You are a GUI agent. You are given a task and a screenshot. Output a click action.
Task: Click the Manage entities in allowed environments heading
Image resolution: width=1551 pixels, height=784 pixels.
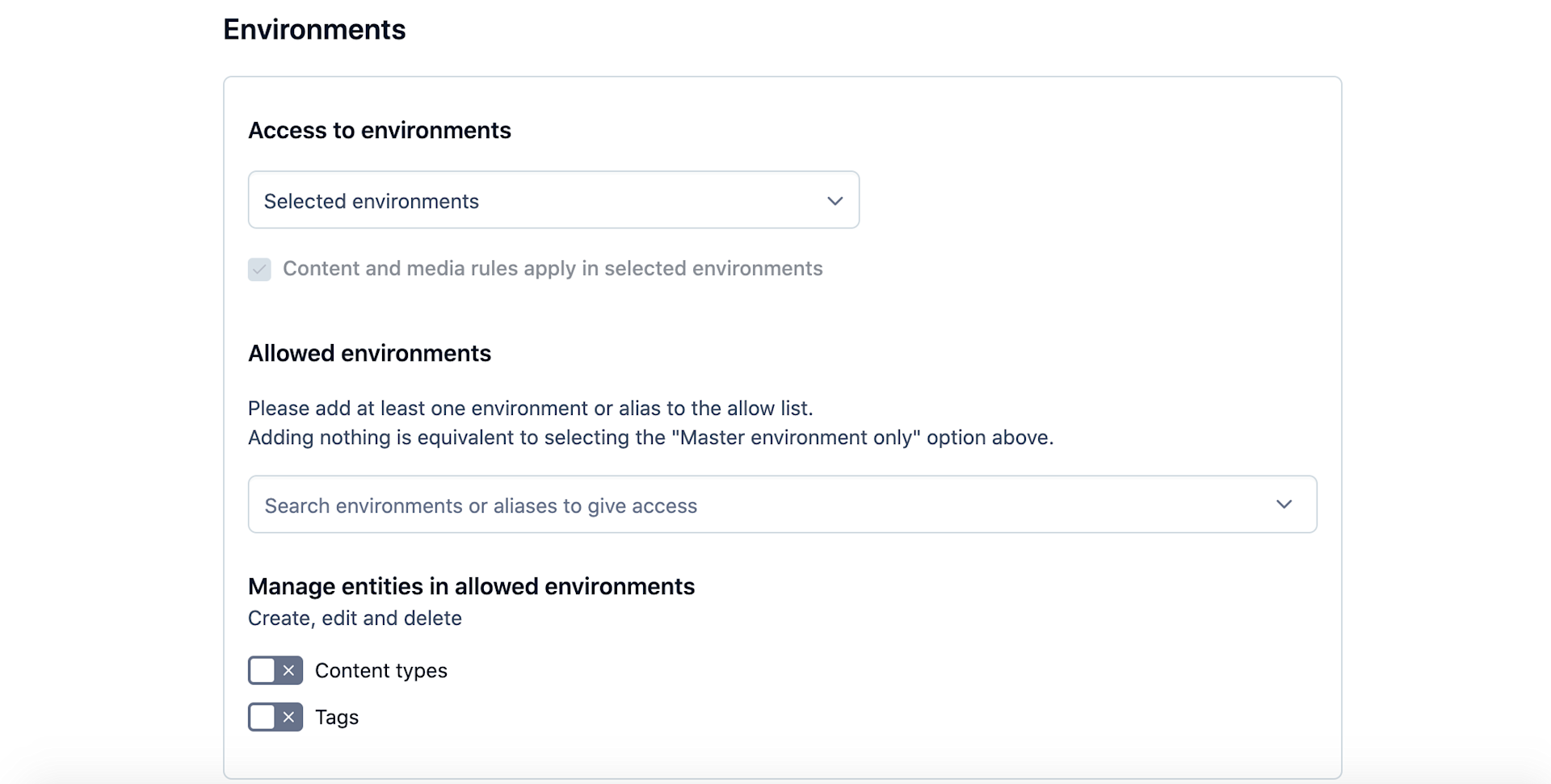(x=471, y=586)
